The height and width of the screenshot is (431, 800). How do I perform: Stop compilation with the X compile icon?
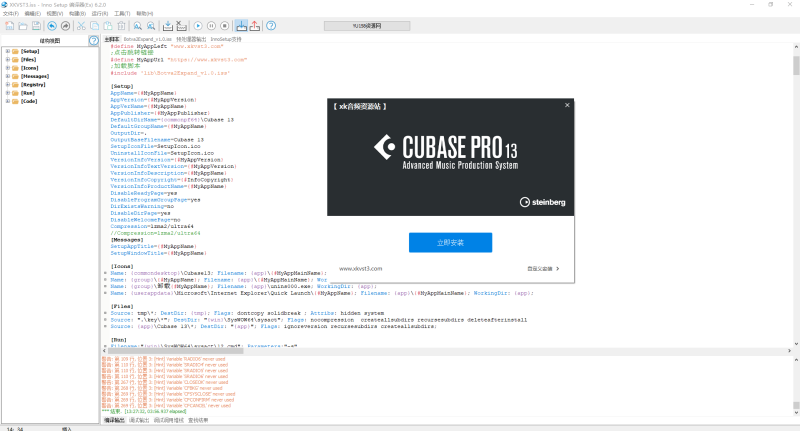pyautogui.click(x=182, y=26)
